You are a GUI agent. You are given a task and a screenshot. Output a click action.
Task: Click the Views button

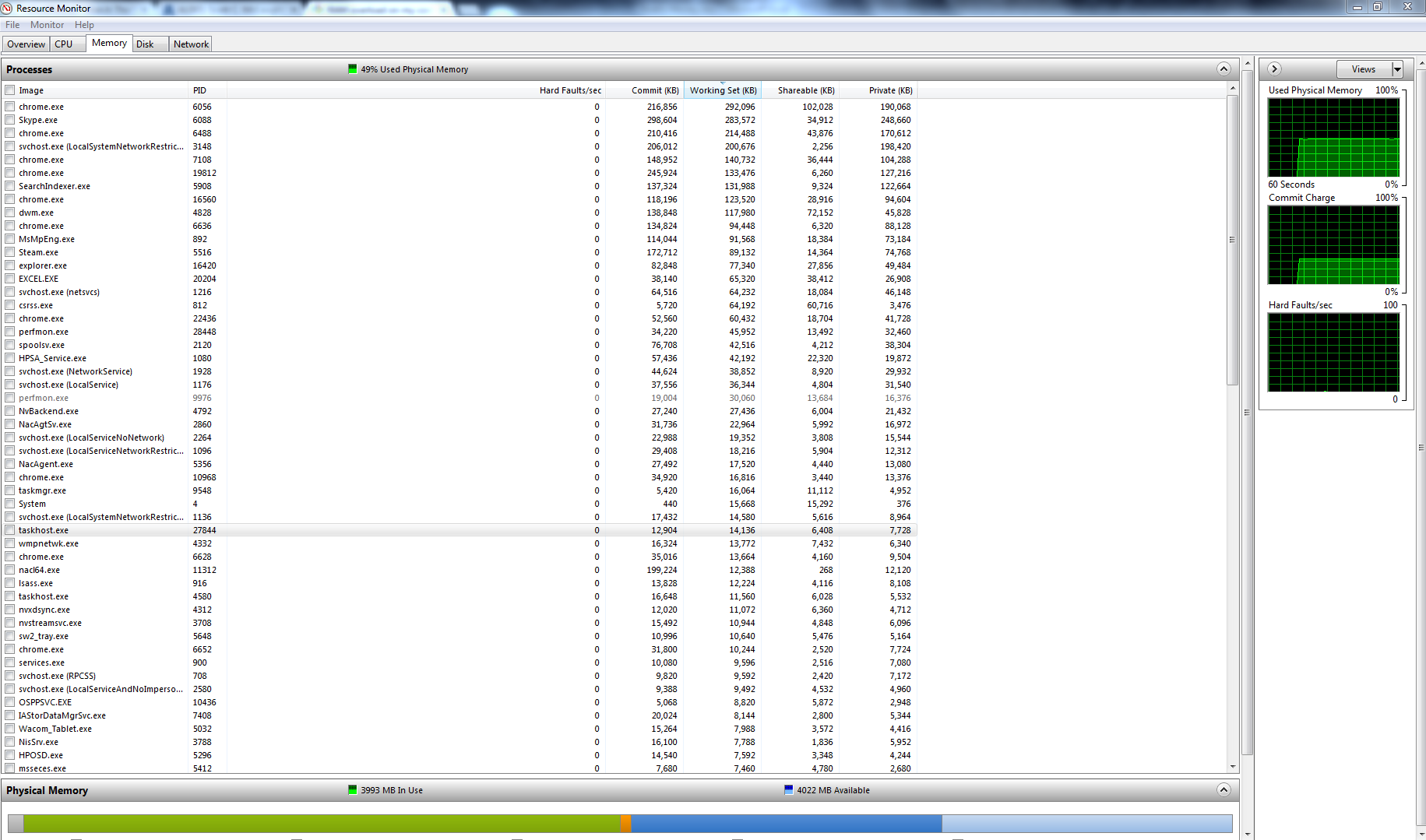pos(1364,69)
